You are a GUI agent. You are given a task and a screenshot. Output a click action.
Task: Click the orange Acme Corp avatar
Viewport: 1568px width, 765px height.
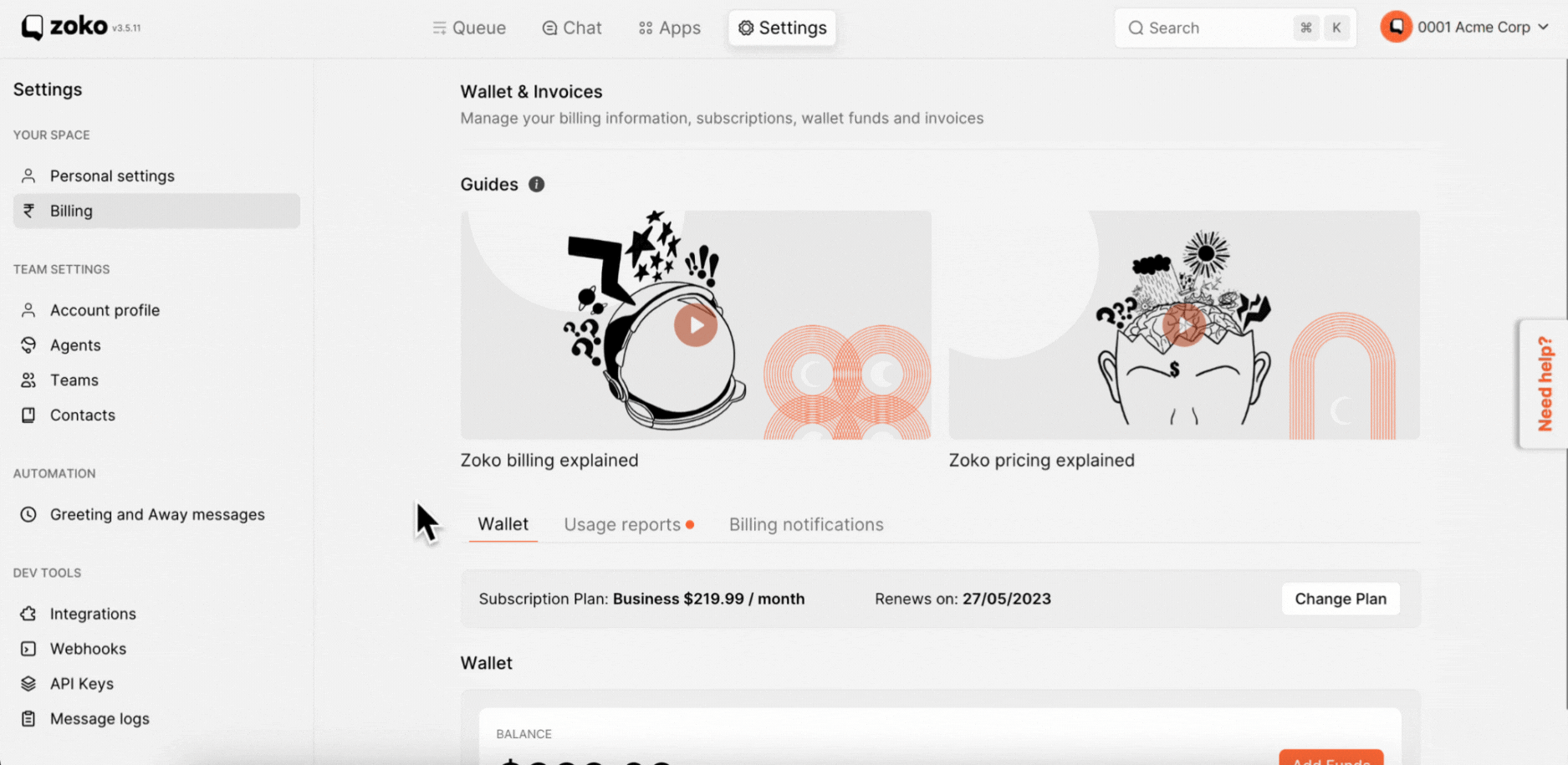tap(1396, 27)
